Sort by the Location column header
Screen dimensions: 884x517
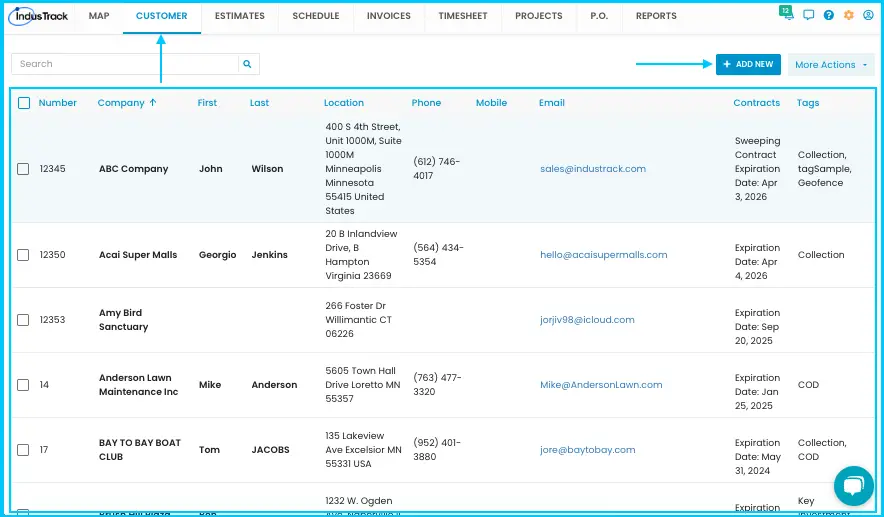coord(344,103)
